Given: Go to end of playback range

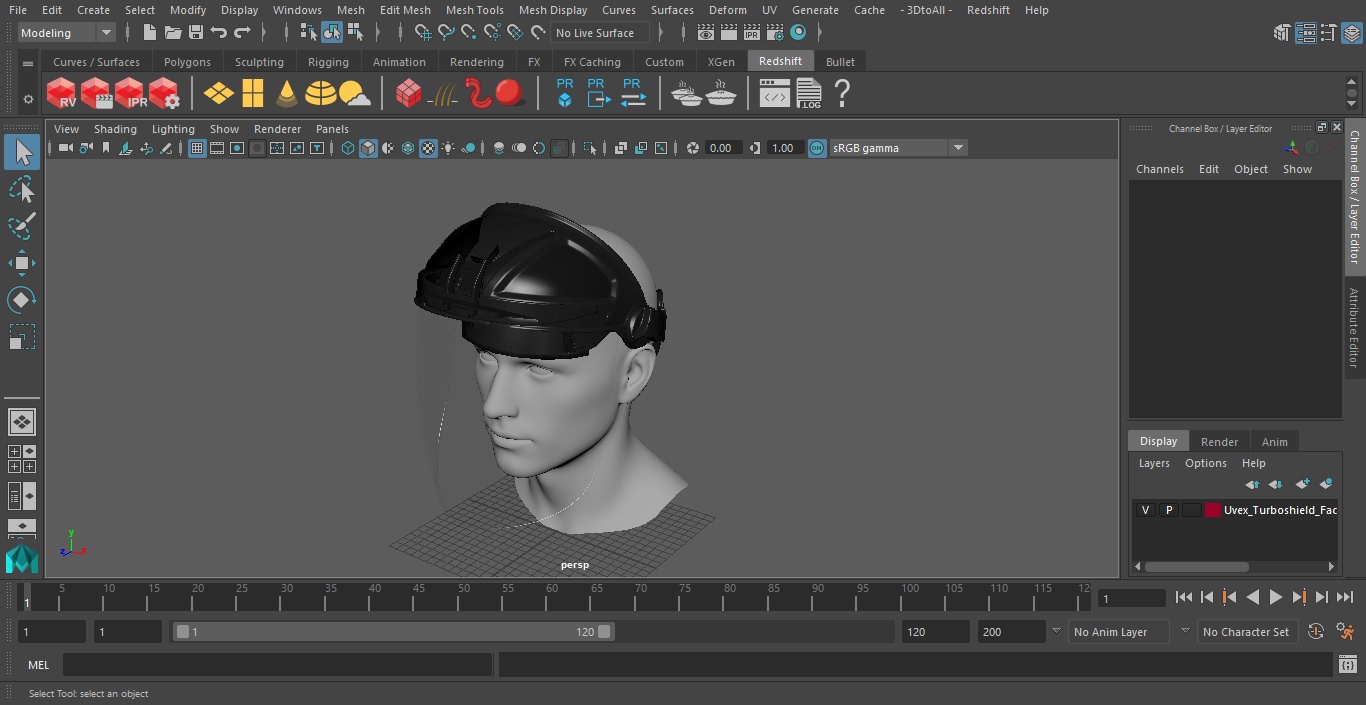Looking at the screenshot, I should 1345,597.
